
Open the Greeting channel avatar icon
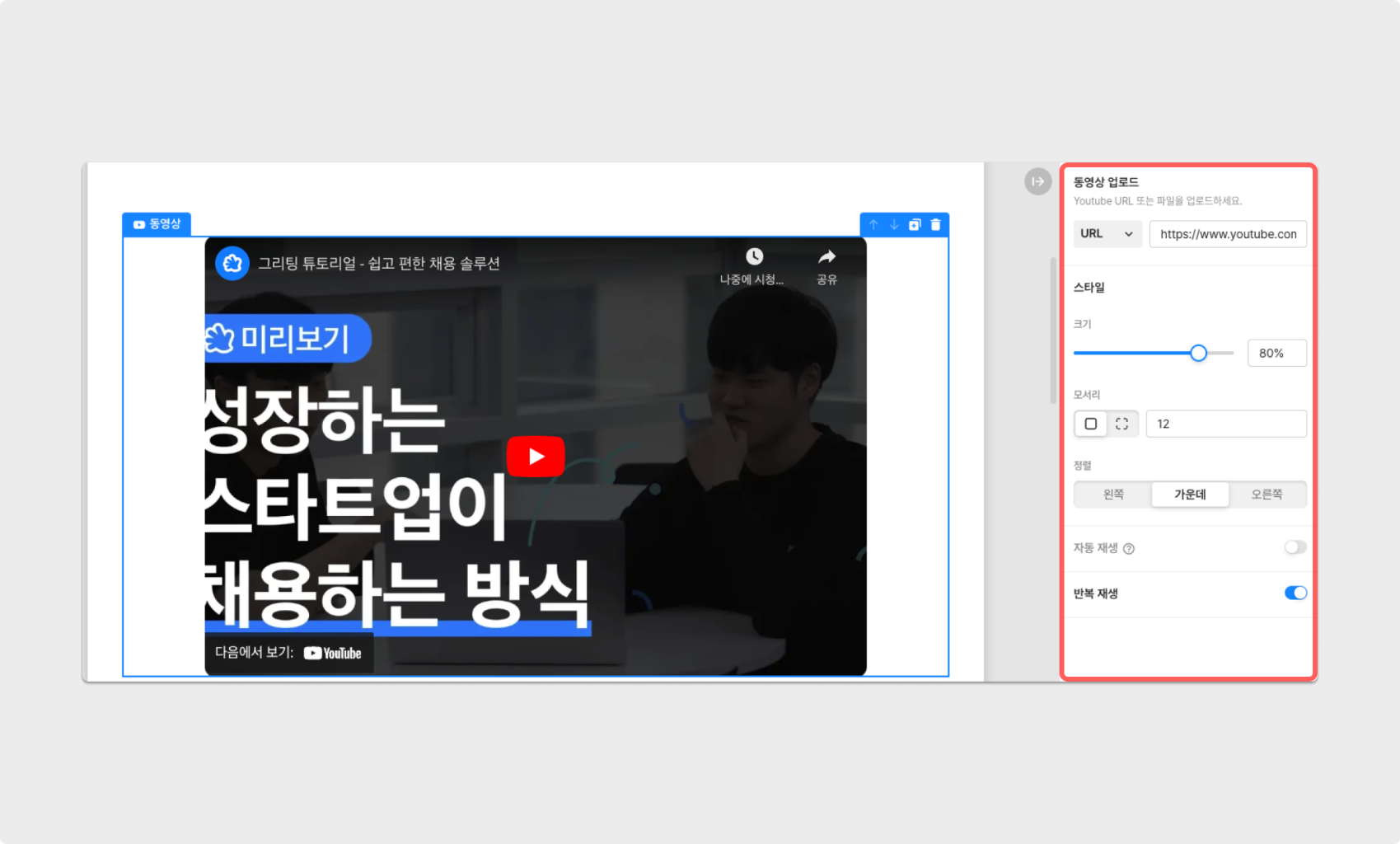(x=232, y=263)
